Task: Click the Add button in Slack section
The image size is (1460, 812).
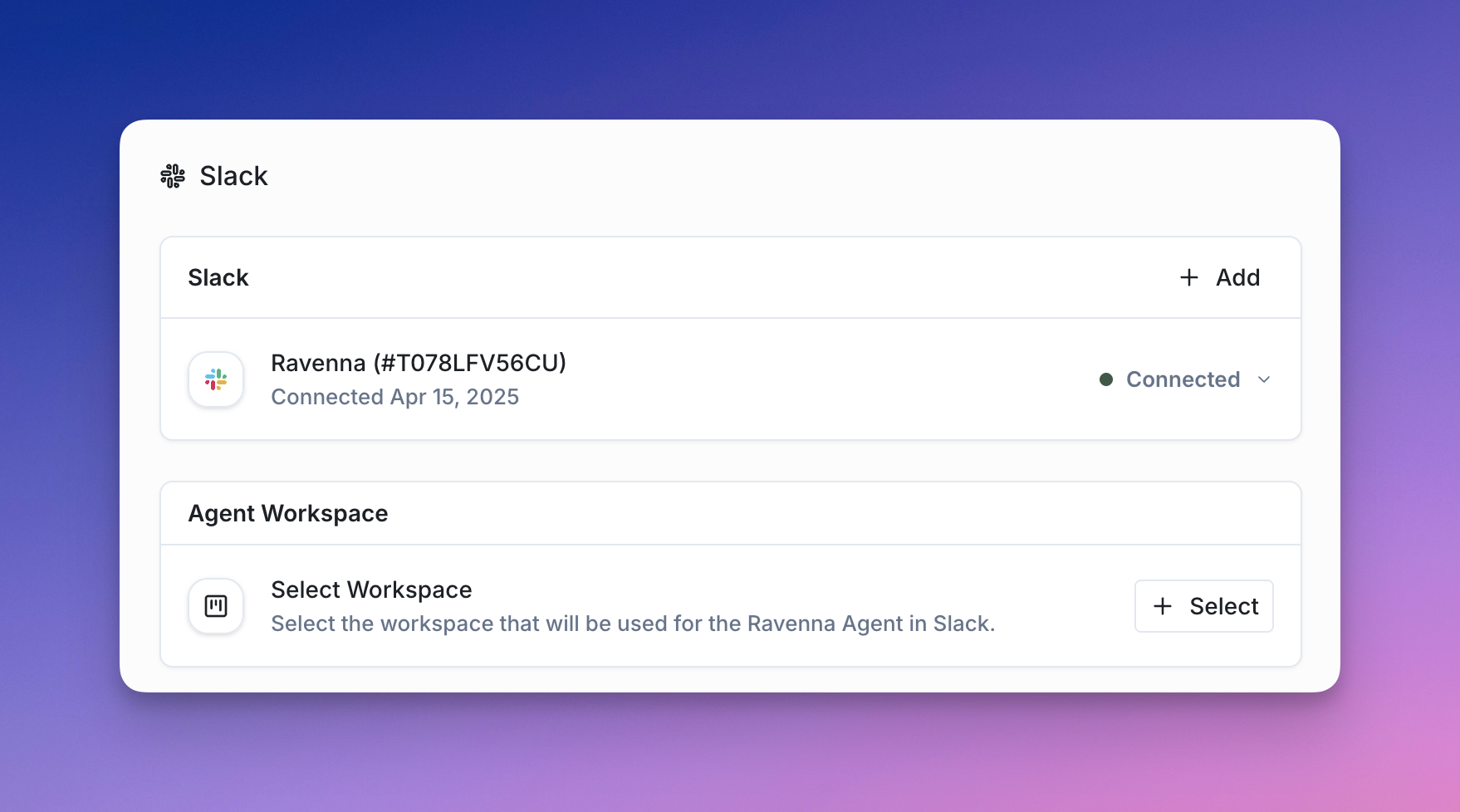Action: [1220, 277]
